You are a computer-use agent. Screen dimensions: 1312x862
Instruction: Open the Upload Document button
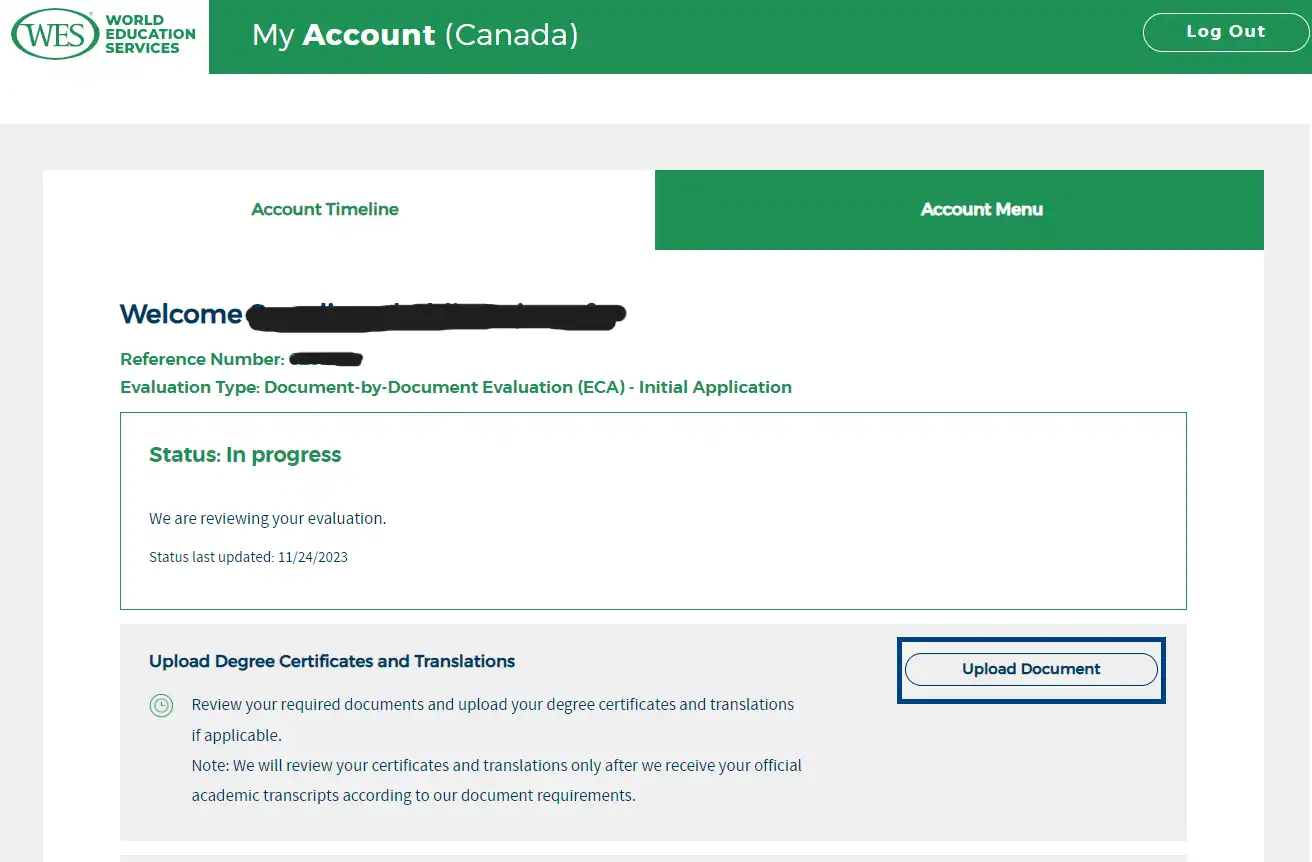pos(1031,669)
